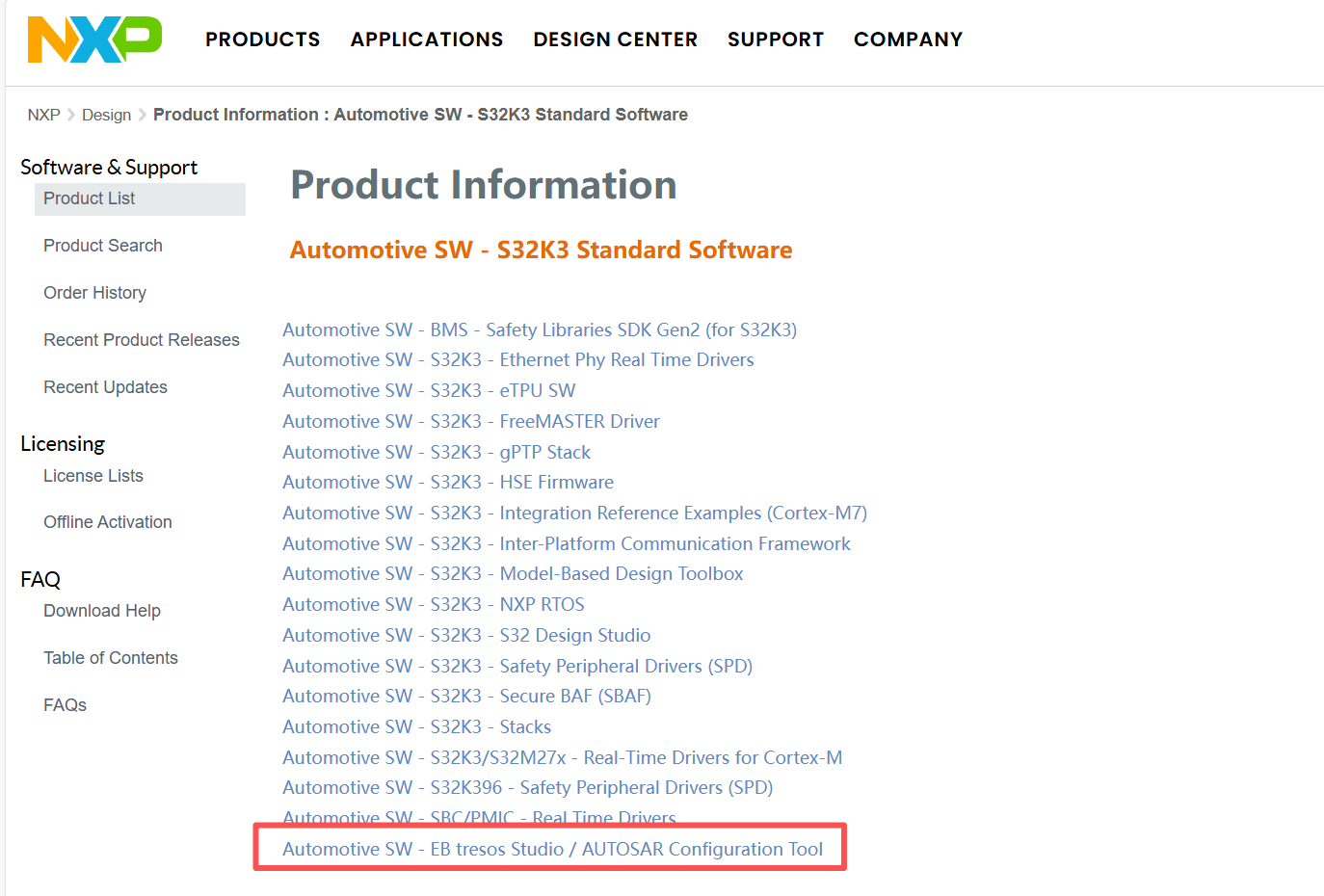1324x896 pixels.
Task: Open Product Search in sidebar
Action: tap(103, 246)
